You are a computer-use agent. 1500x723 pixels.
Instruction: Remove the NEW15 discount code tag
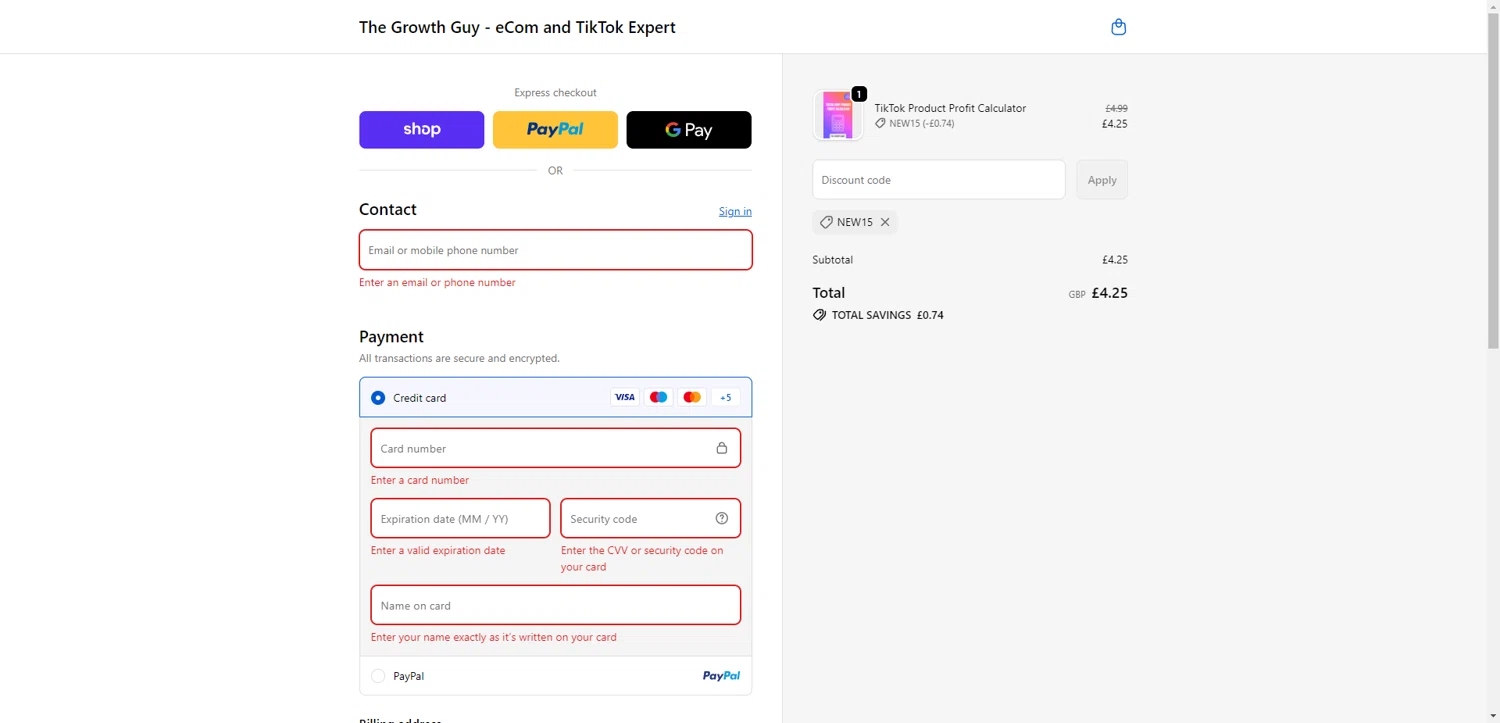coord(885,222)
